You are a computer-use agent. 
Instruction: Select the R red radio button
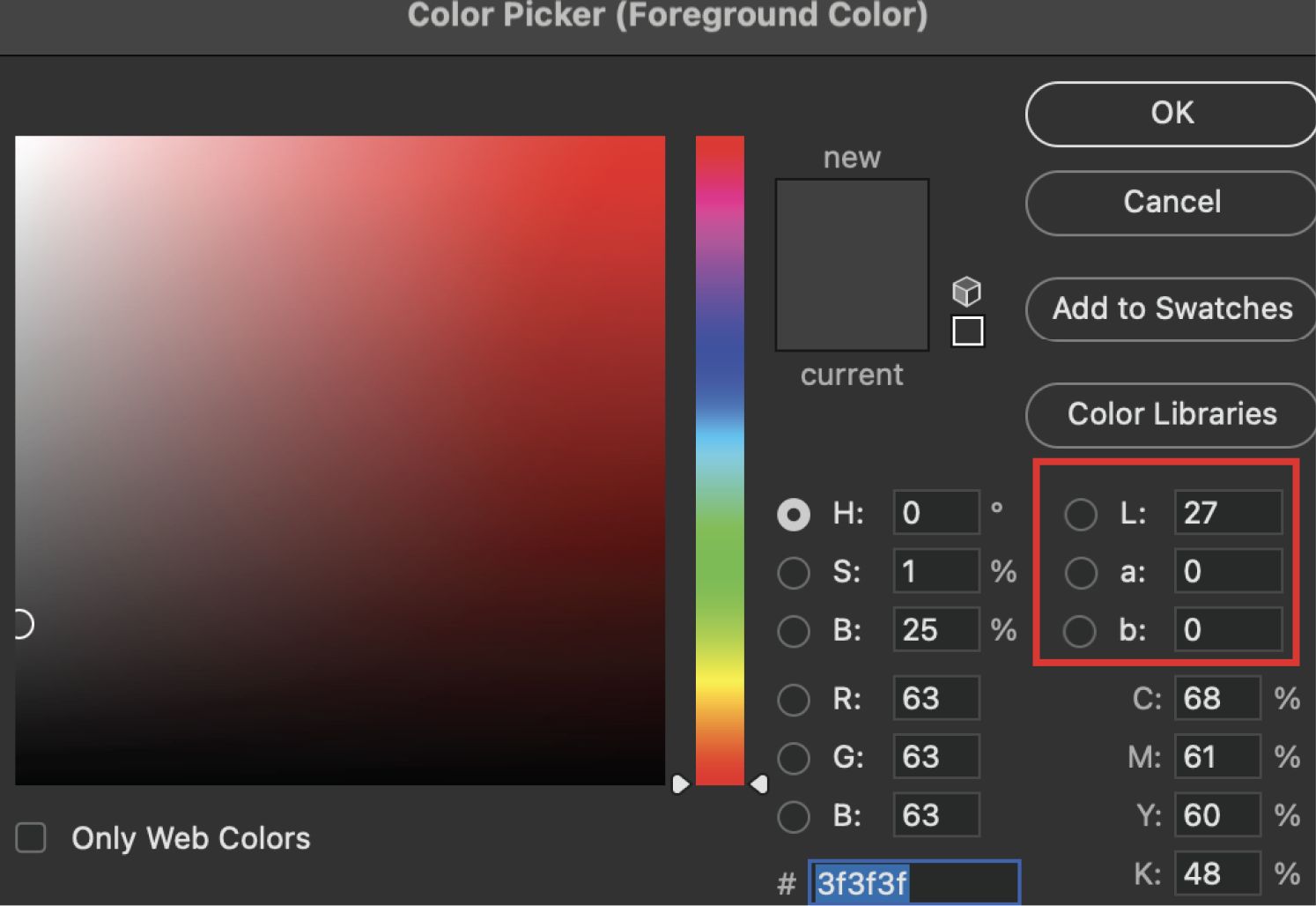pyautogui.click(x=793, y=700)
